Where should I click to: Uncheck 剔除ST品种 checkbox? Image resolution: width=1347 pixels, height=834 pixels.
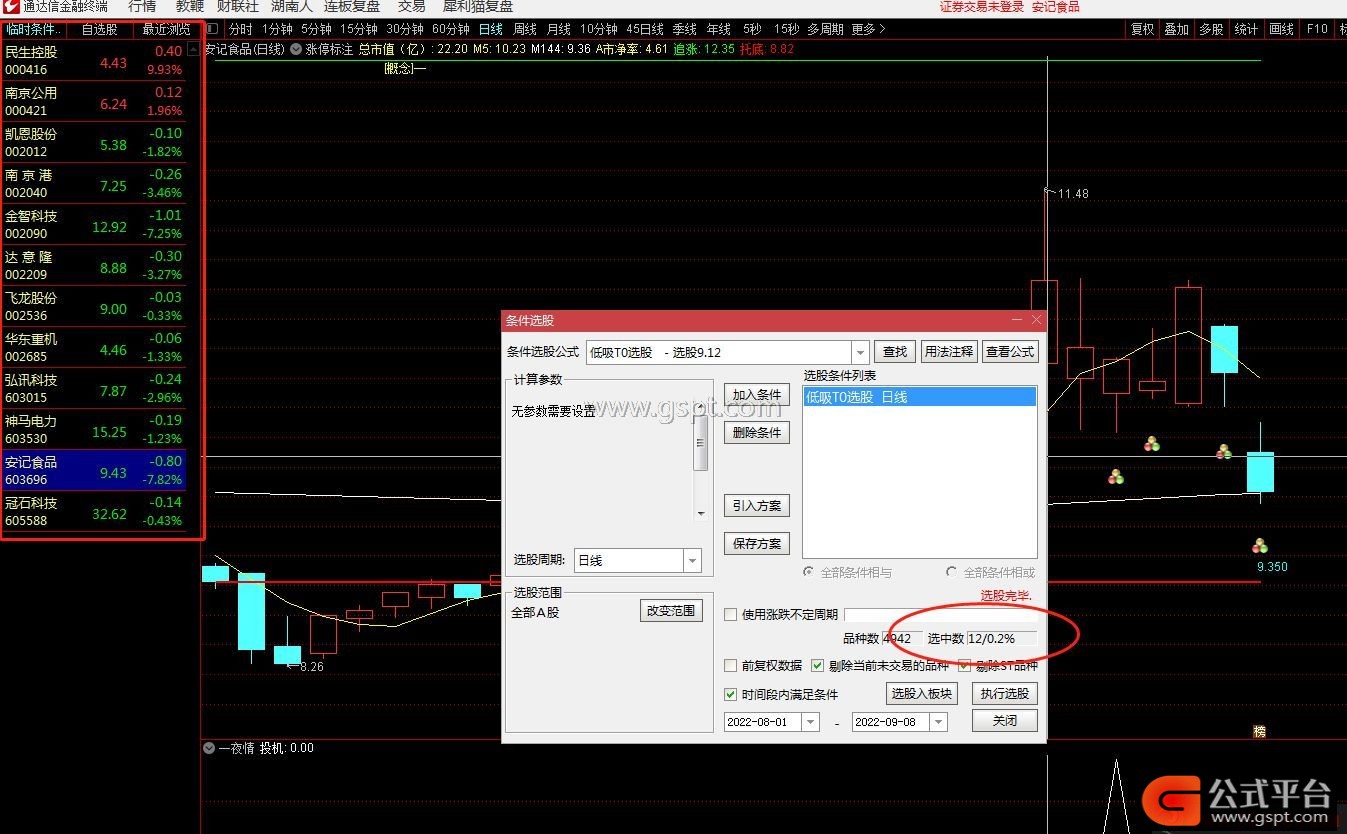[965, 665]
